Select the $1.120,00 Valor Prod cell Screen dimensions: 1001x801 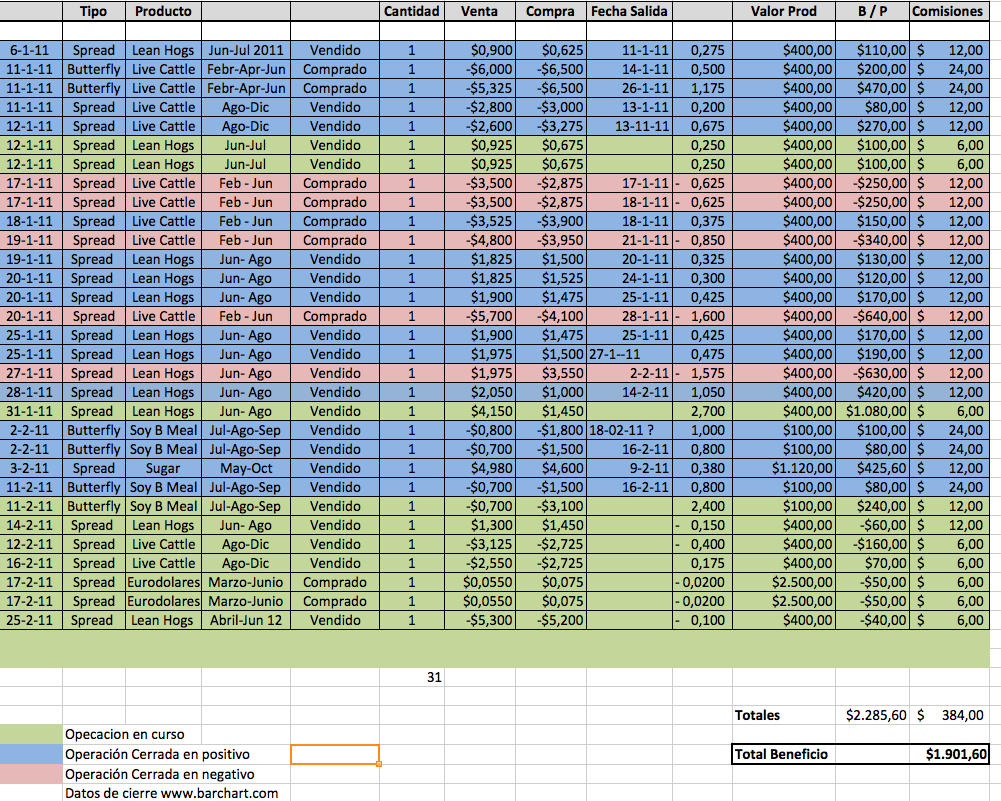(x=783, y=468)
